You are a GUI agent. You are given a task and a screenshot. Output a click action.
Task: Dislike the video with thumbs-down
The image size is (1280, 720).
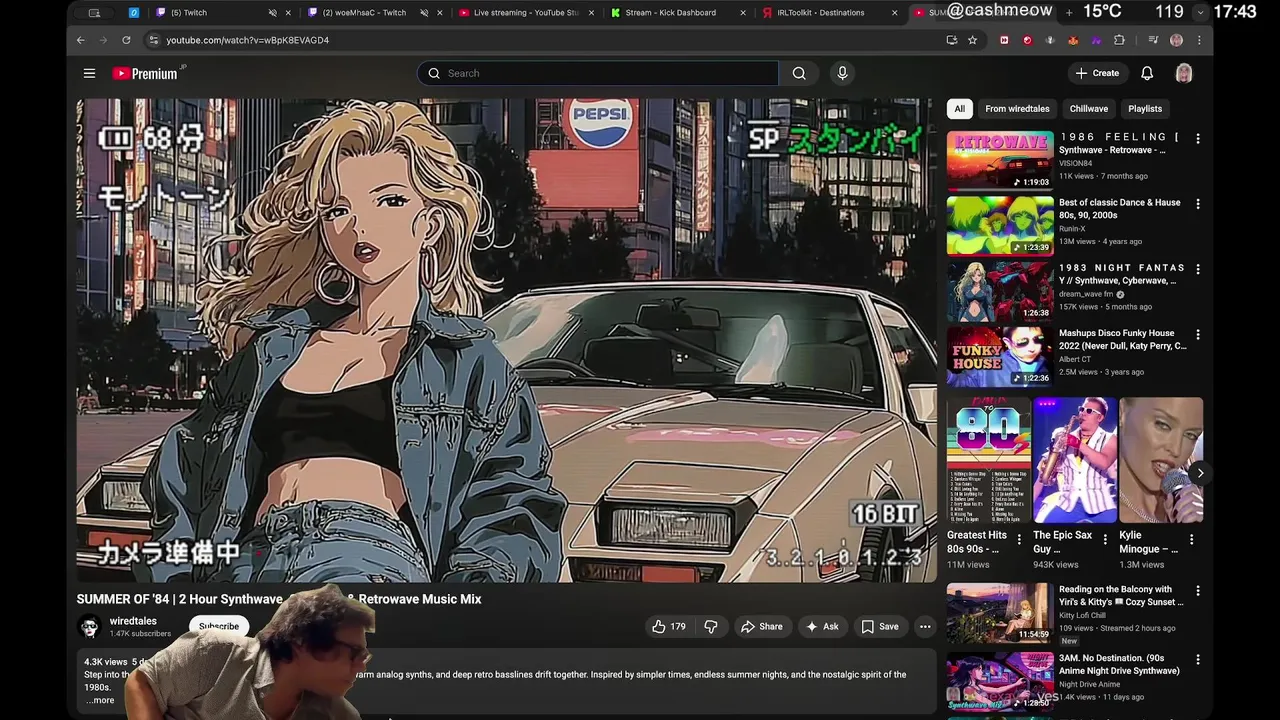coord(711,627)
